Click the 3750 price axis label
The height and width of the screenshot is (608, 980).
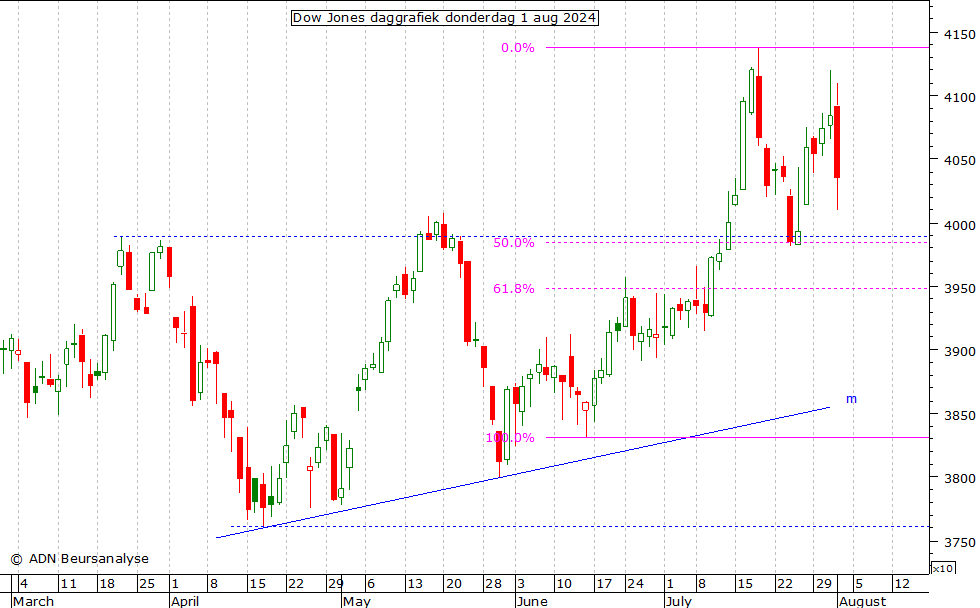click(x=959, y=542)
